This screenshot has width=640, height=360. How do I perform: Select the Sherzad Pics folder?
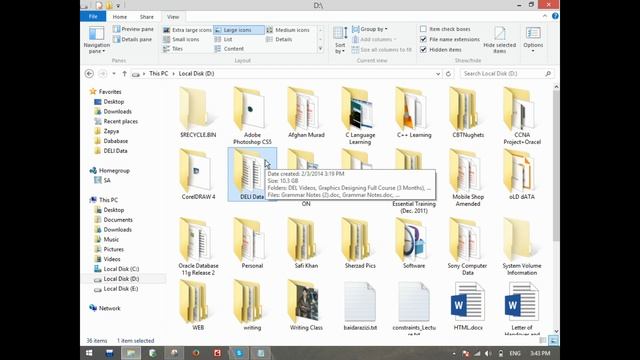pyautogui.click(x=360, y=243)
